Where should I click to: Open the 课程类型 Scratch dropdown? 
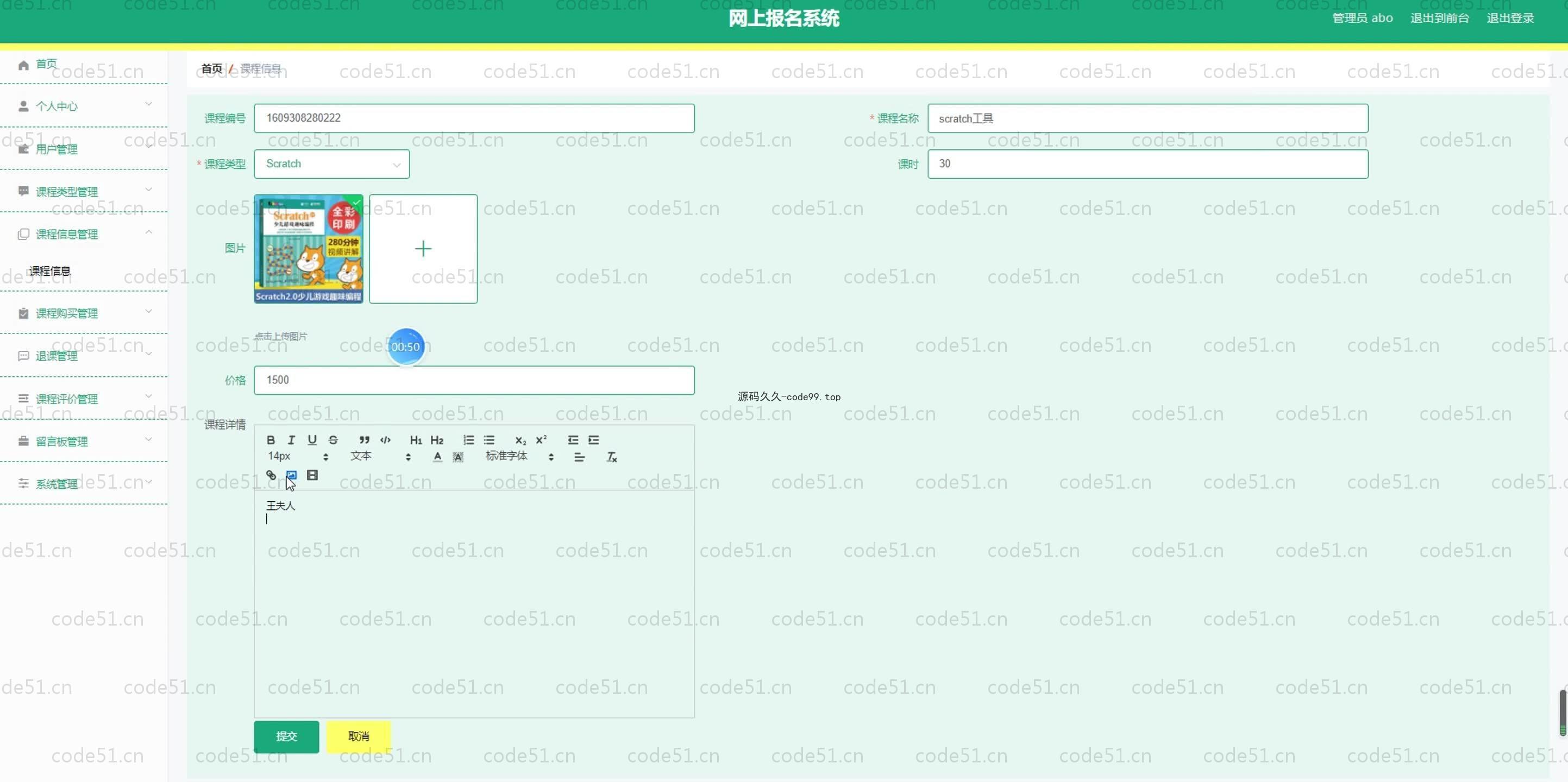coord(332,163)
